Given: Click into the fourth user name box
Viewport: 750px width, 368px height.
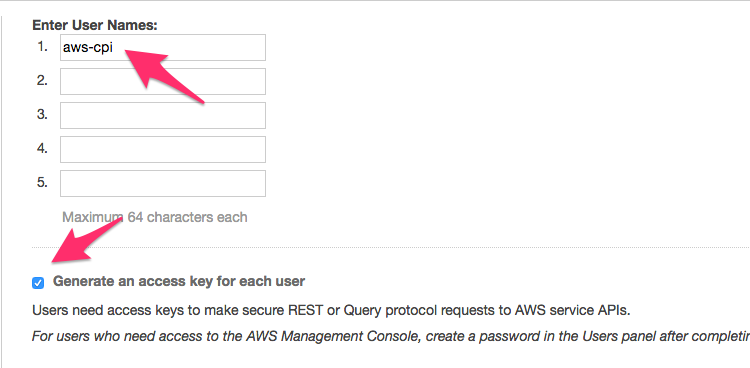Looking at the screenshot, I should point(163,149).
